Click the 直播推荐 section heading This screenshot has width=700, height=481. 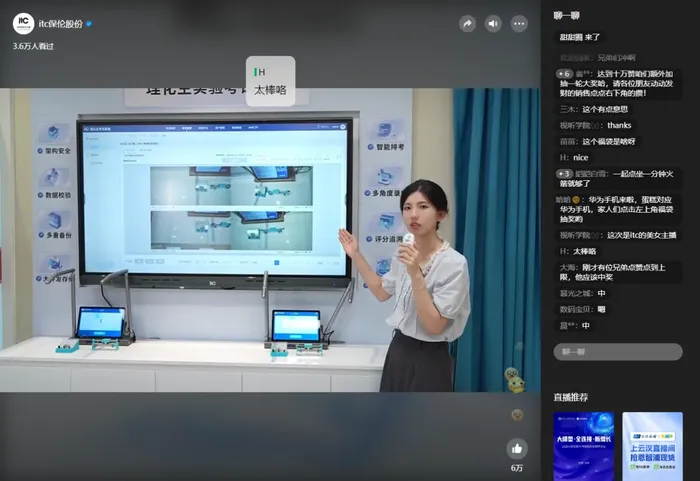571,397
